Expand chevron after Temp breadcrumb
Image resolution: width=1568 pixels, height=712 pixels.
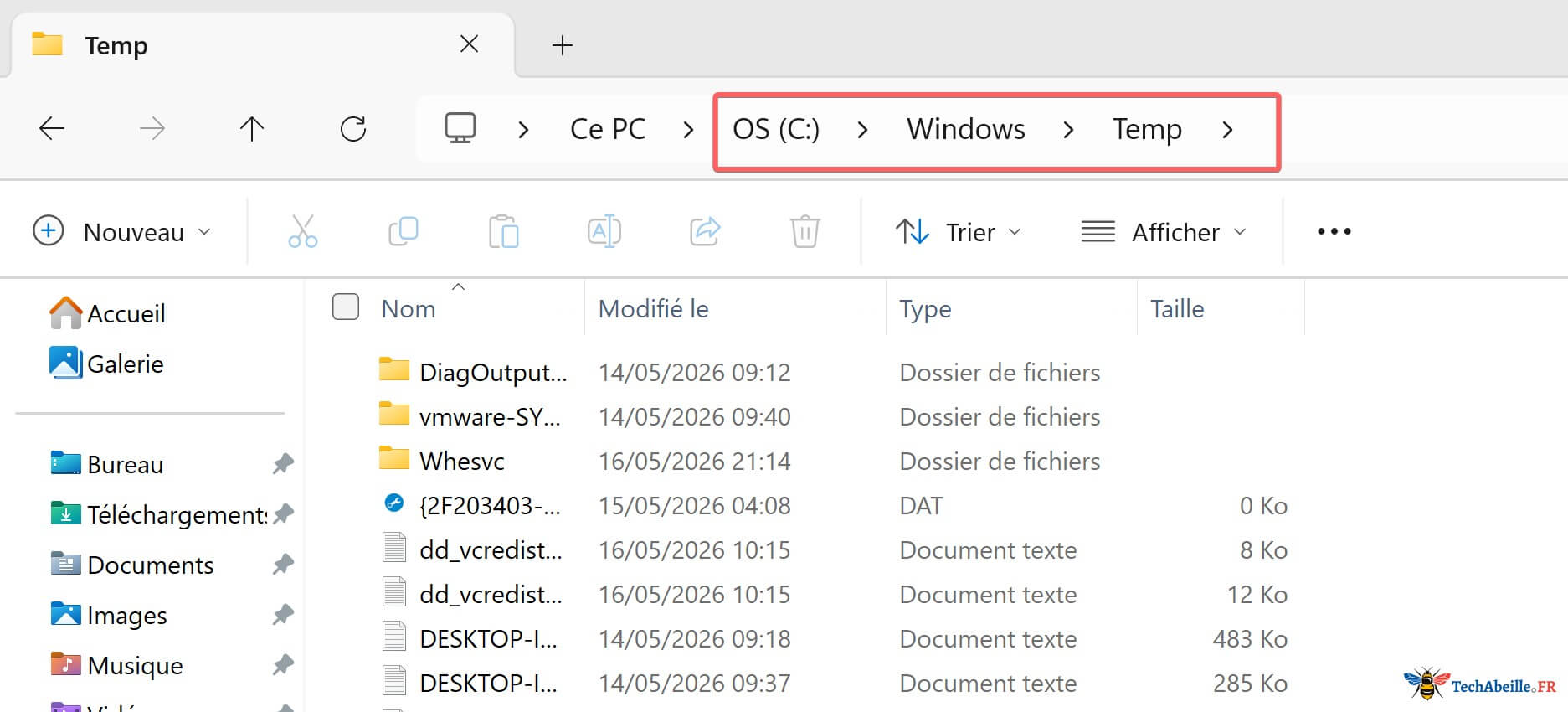(x=1227, y=130)
